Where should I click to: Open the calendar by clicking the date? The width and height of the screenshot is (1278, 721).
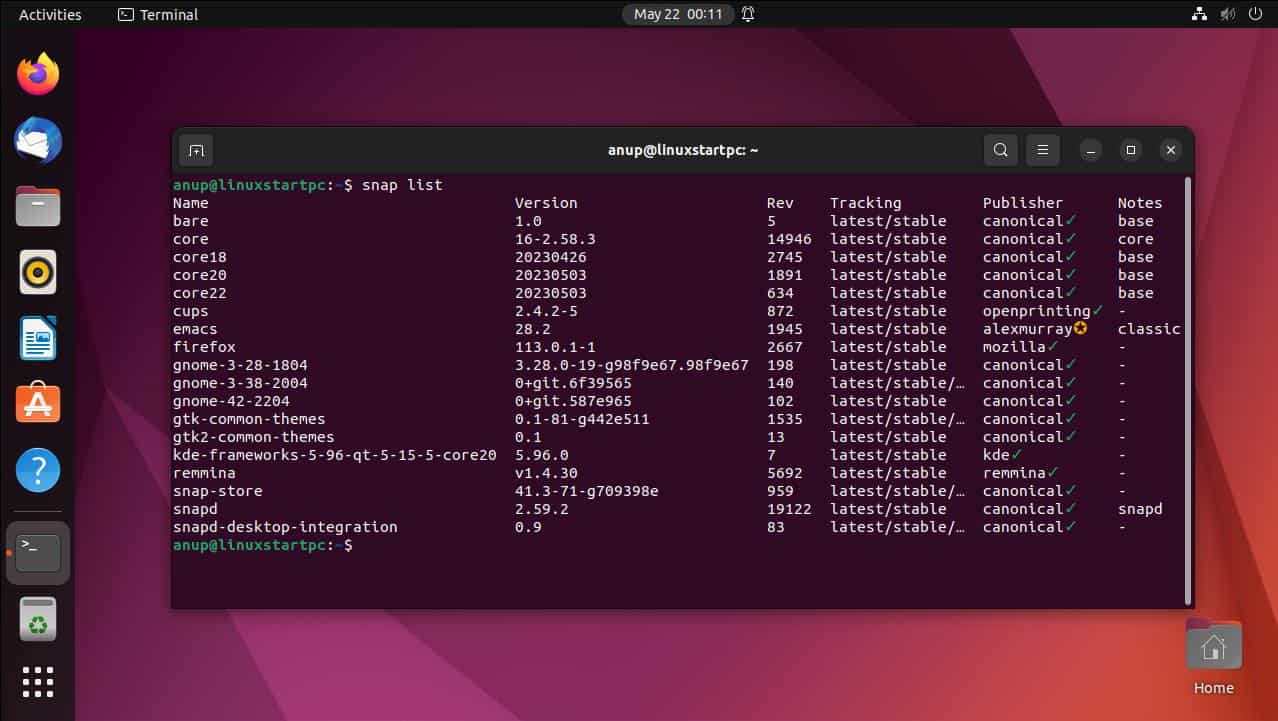click(x=678, y=14)
